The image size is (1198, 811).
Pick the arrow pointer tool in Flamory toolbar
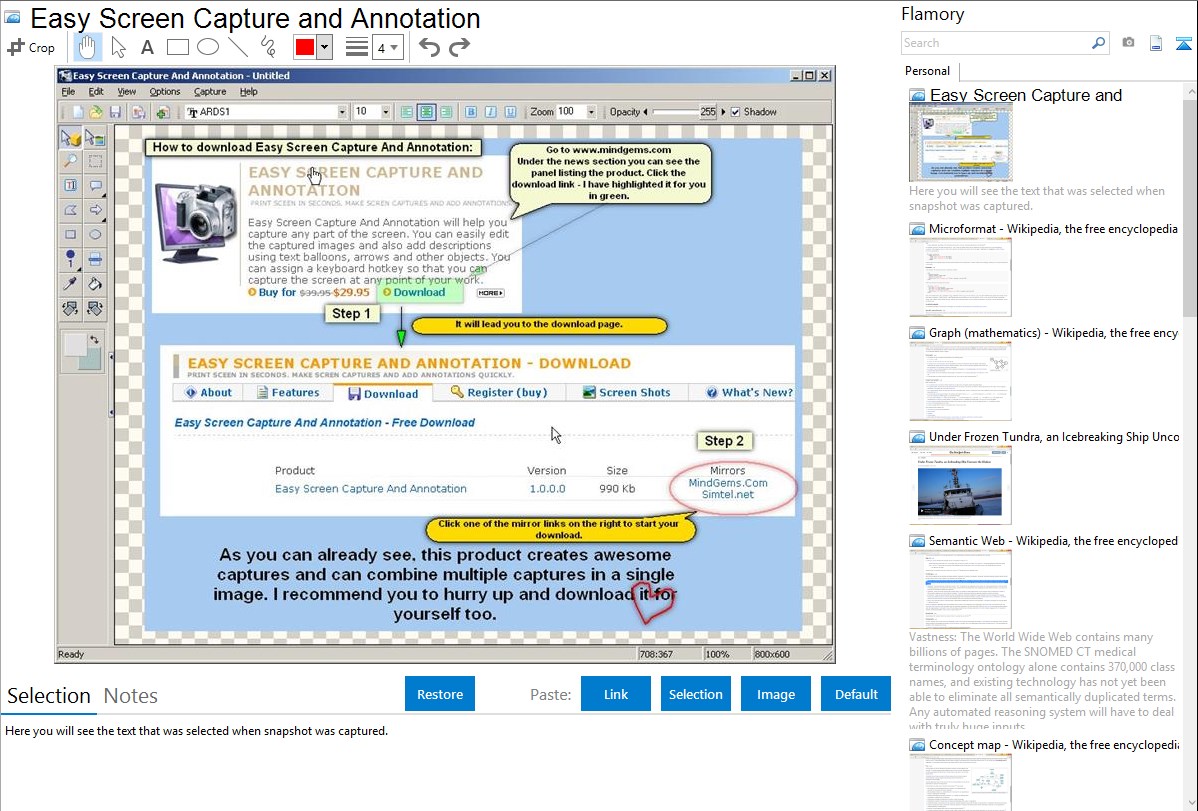118,47
